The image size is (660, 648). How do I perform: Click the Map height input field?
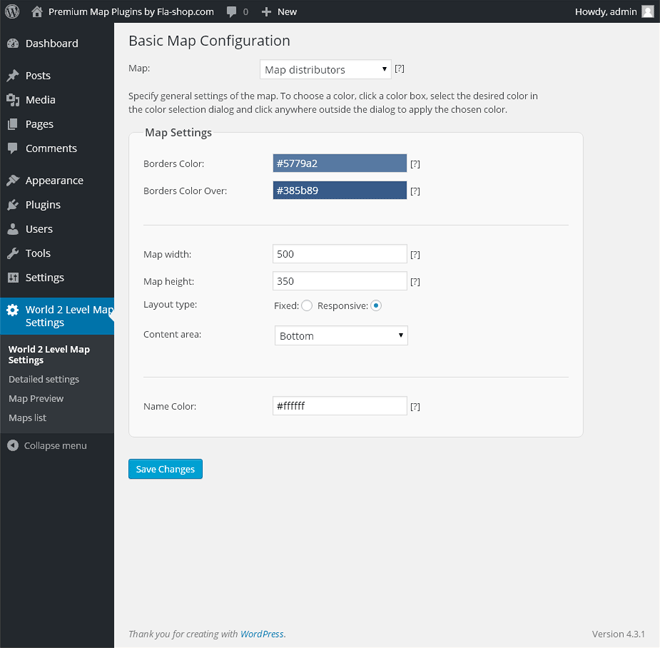coord(340,281)
